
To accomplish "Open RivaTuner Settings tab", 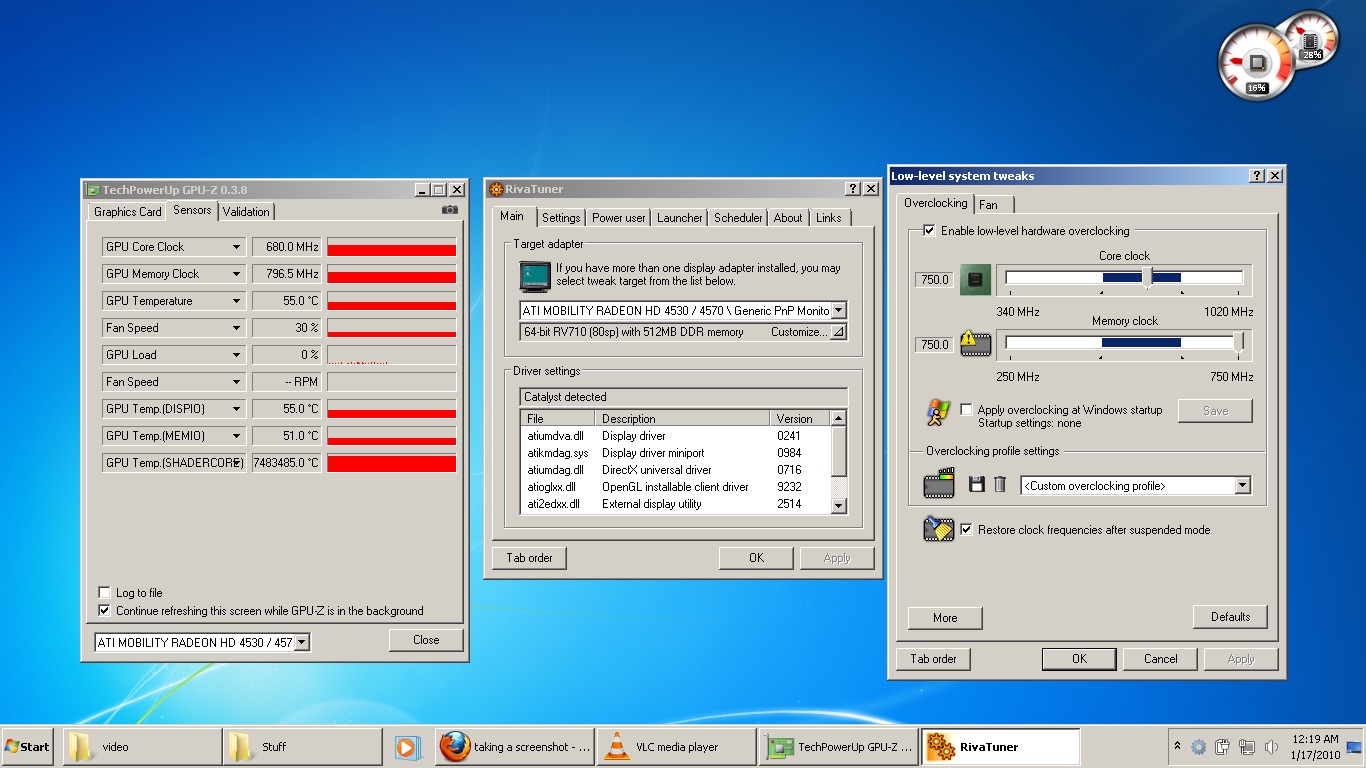I will point(561,218).
